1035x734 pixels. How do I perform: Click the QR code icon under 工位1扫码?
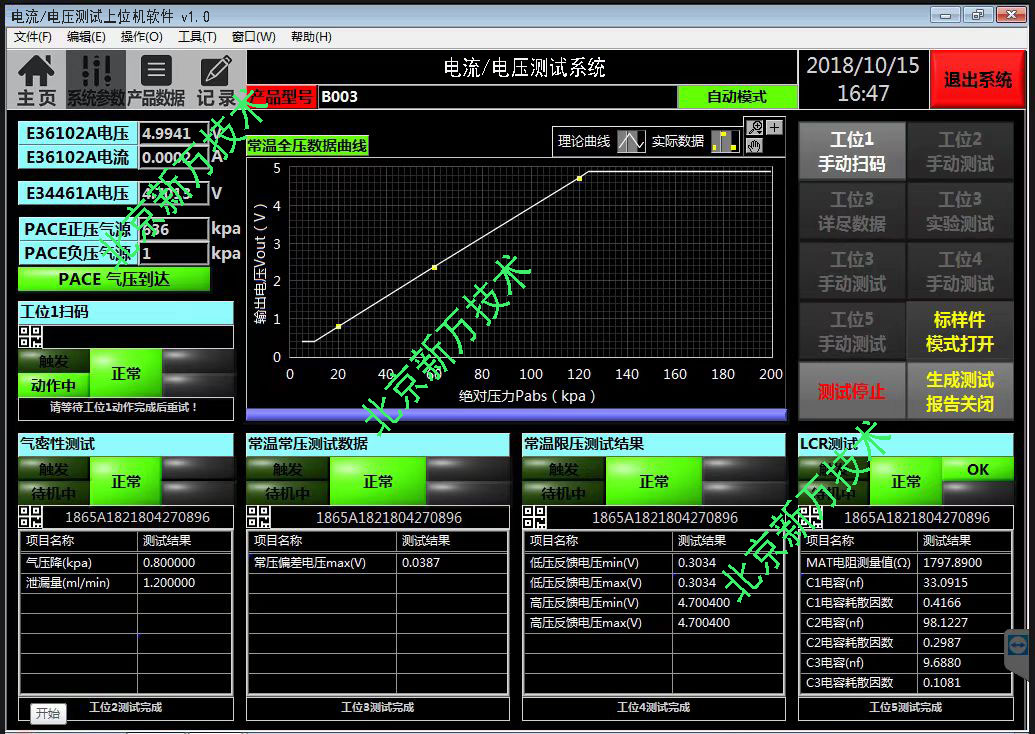[30, 337]
